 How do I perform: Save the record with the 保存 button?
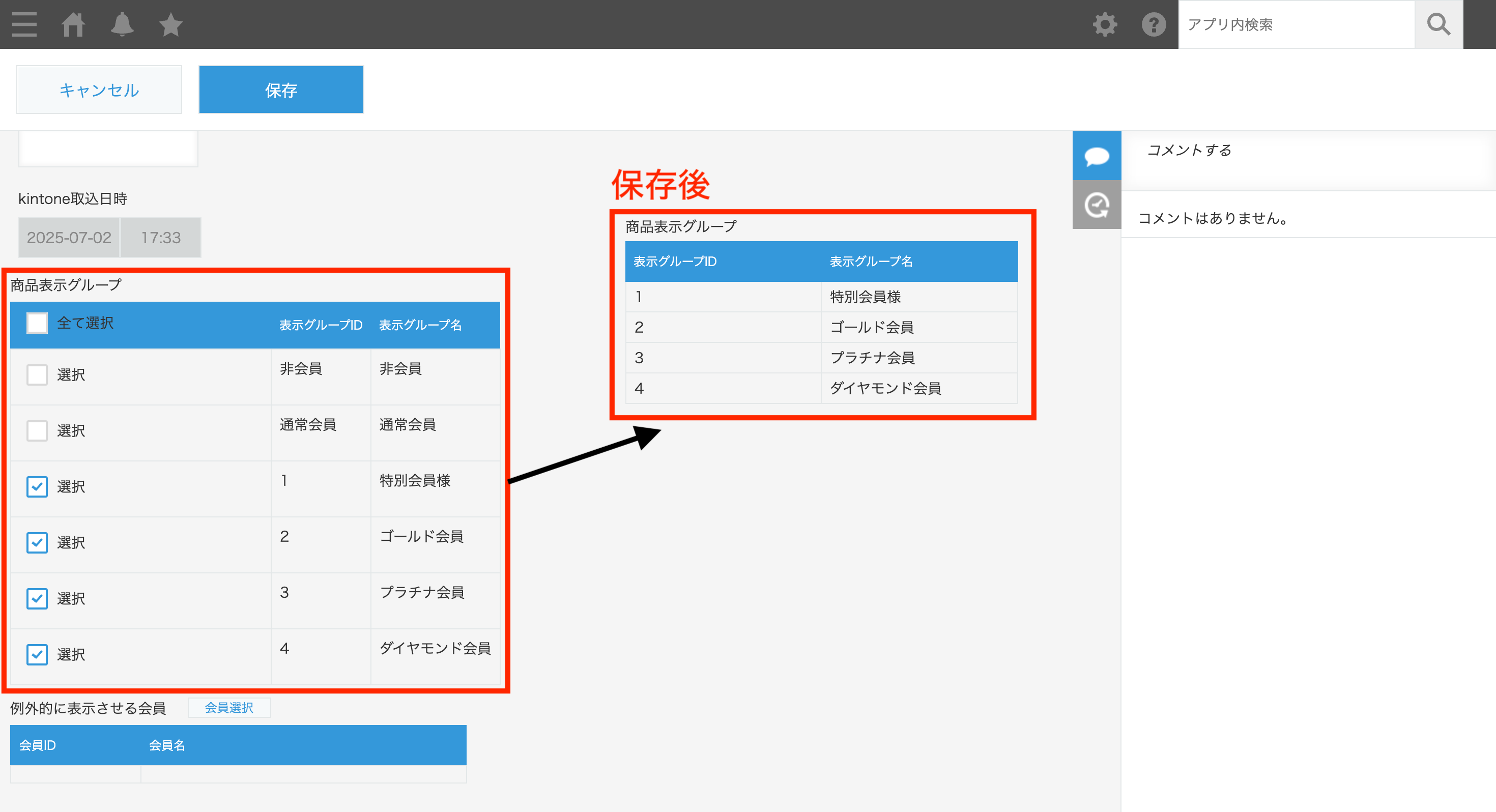[x=281, y=90]
